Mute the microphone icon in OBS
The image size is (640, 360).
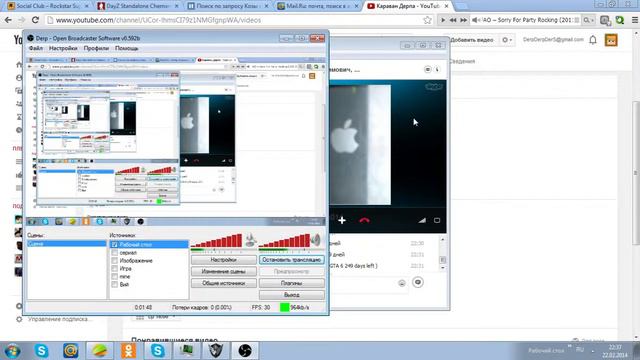point(251,240)
